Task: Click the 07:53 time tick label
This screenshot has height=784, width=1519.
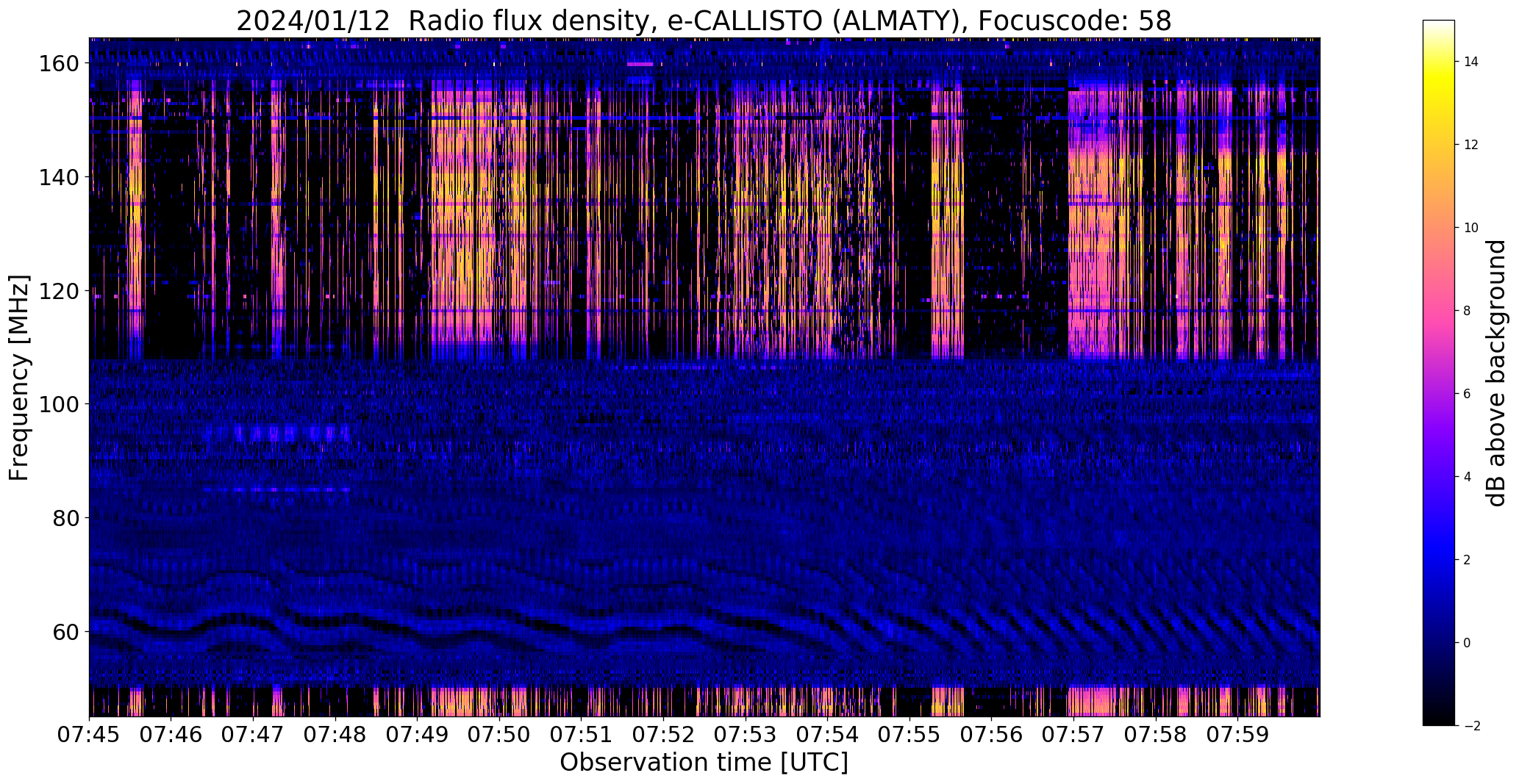Action: 746,734
